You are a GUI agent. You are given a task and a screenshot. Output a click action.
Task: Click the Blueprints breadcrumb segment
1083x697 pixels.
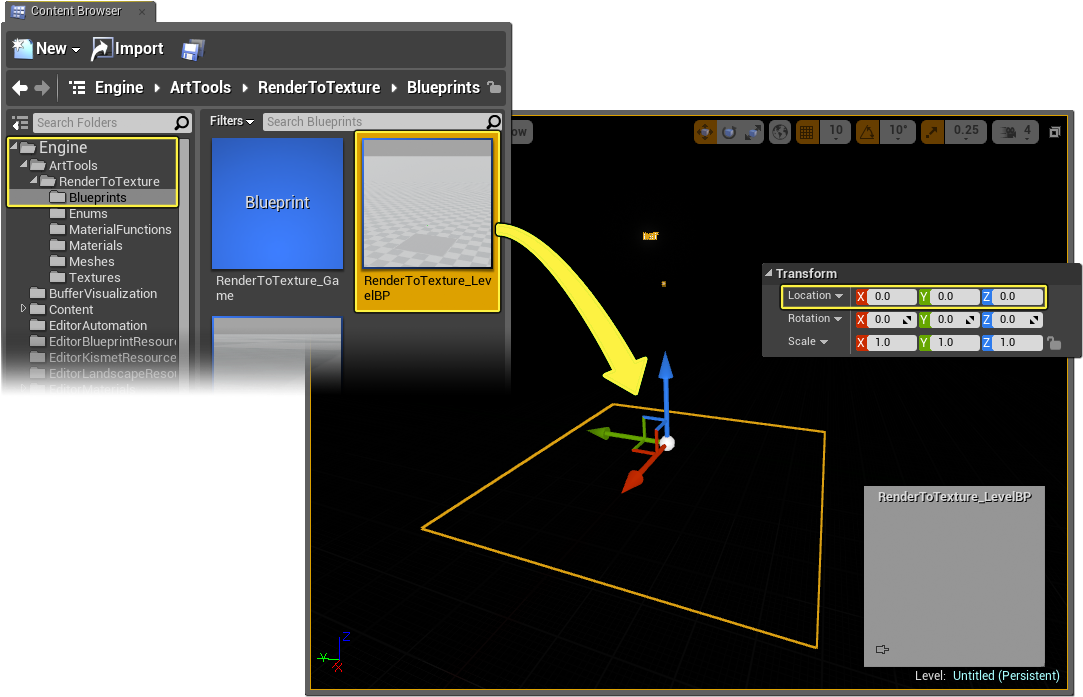[x=443, y=88]
